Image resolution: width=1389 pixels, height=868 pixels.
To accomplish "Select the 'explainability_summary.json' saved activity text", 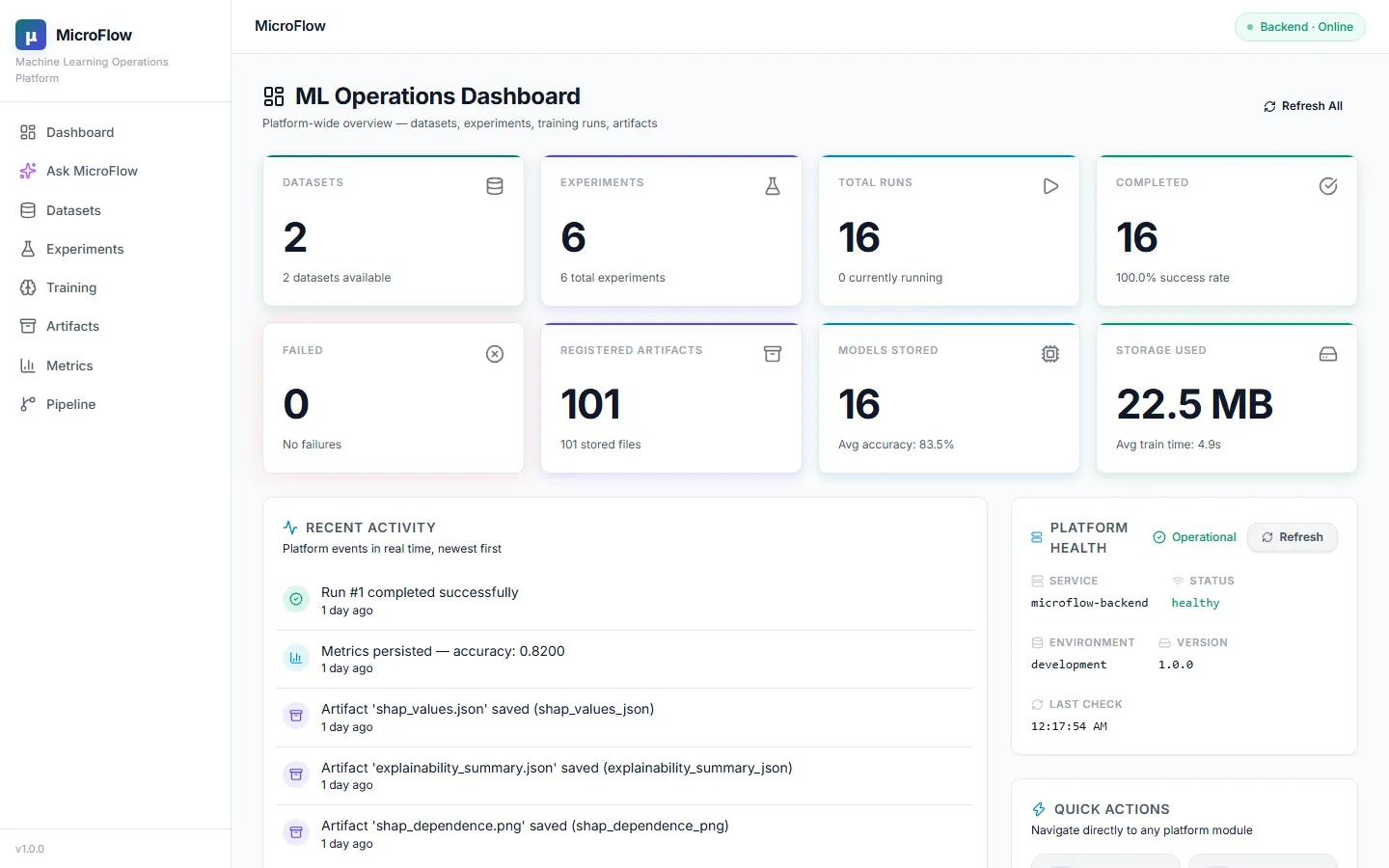I will (557, 768).
